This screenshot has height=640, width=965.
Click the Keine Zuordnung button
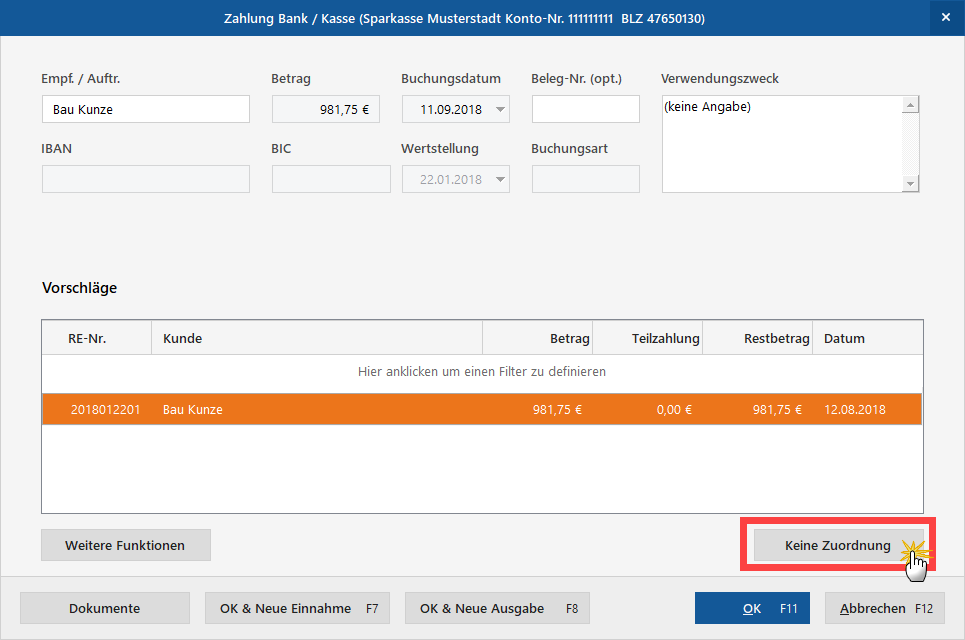[x=838, y=545]
